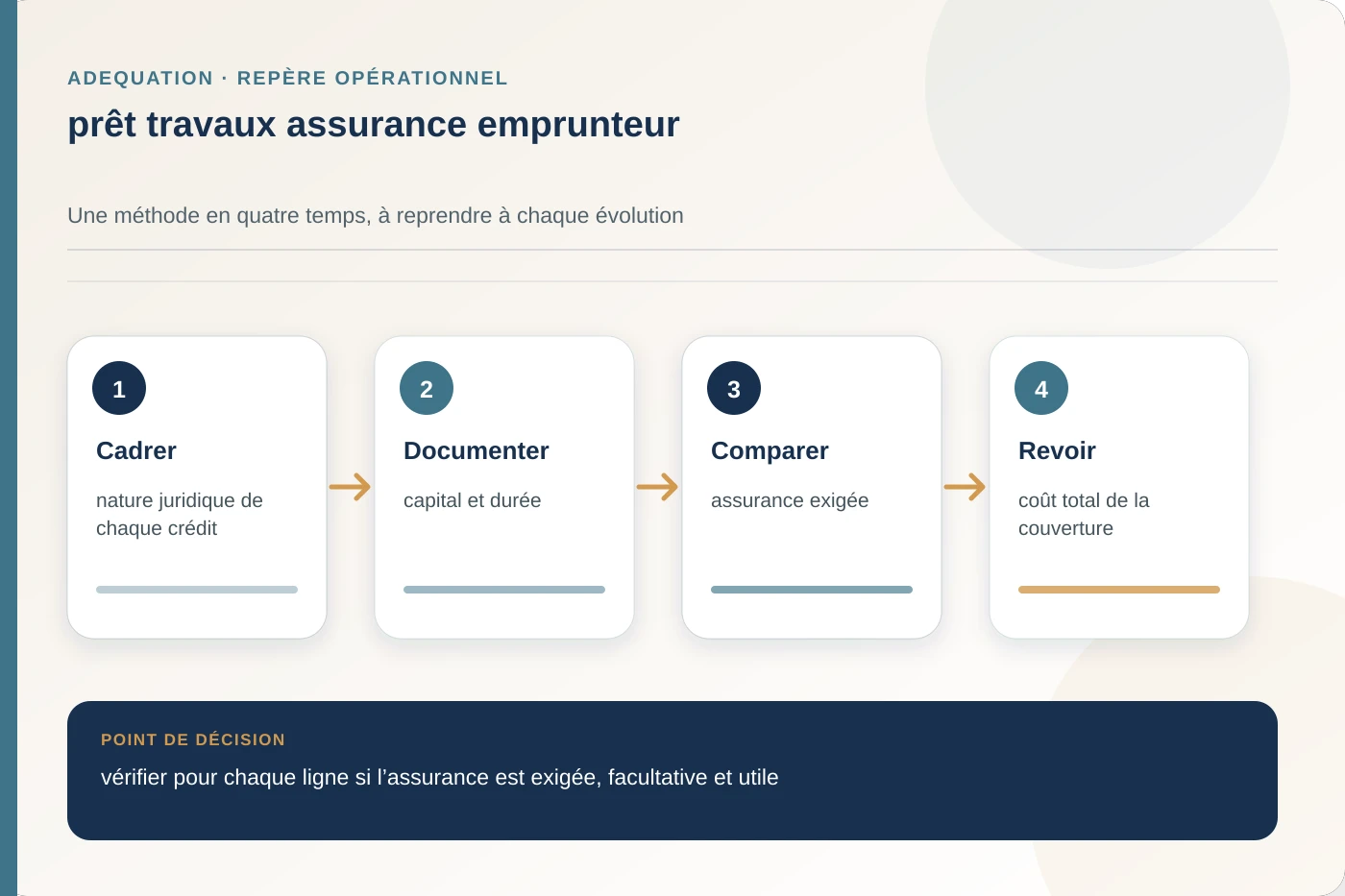Click the orange progress bar on Revoir card
This screenshot has height=896, width=1345.
1119,590
